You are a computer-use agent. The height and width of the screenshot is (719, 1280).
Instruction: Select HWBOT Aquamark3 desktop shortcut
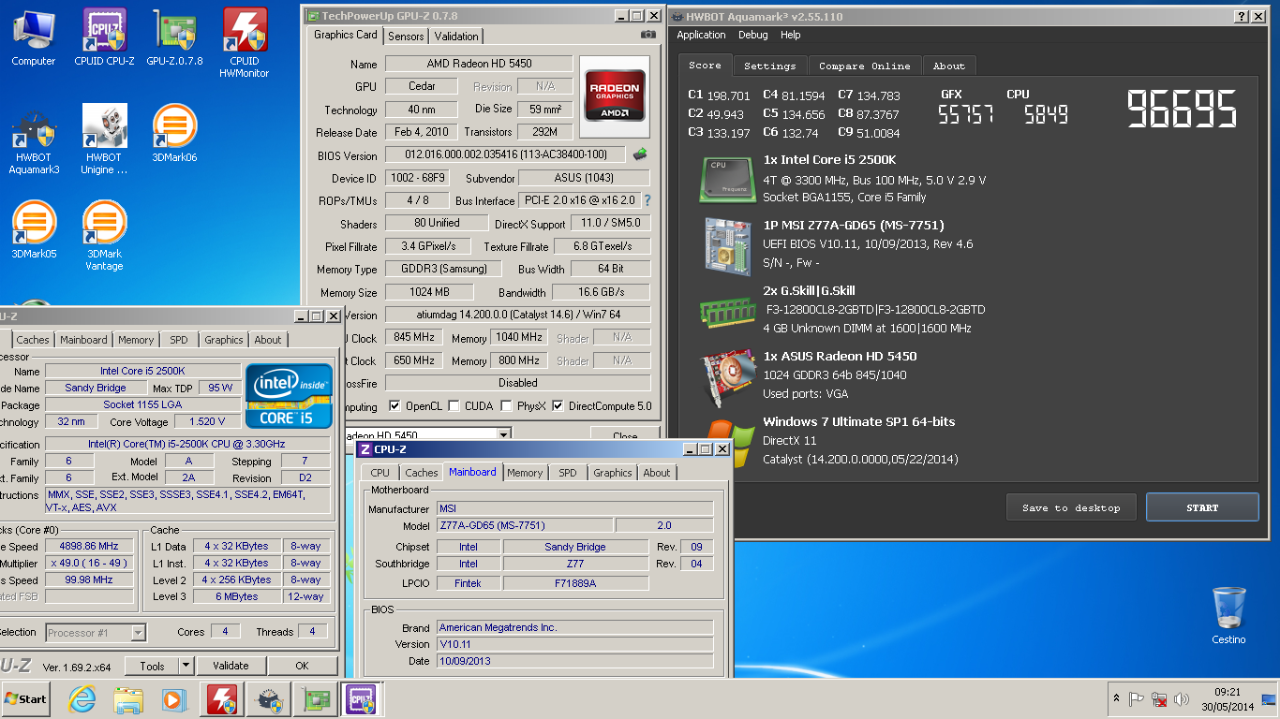[x=34, y=140]
